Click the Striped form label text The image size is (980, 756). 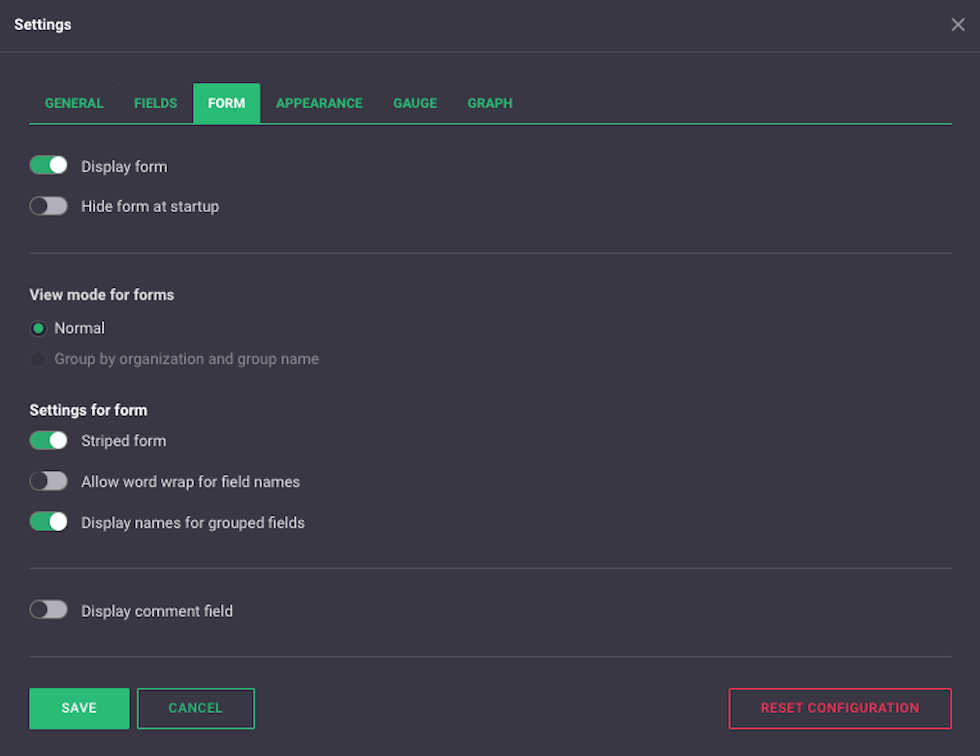pos(124,441)
